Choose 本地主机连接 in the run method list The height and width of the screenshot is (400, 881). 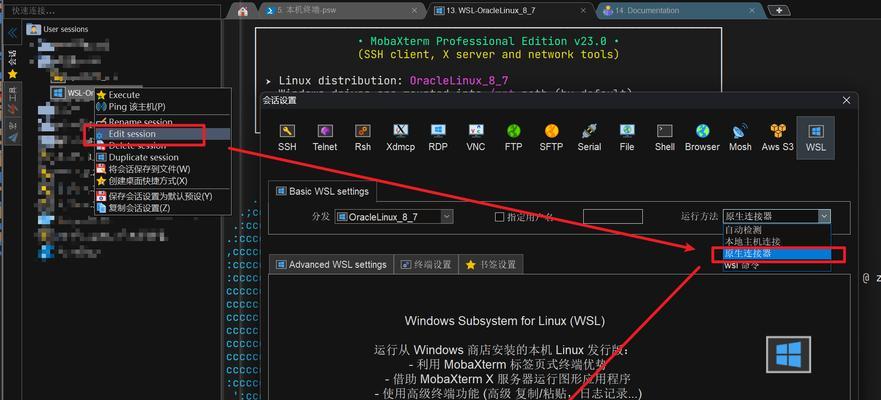tap(776, 242)
